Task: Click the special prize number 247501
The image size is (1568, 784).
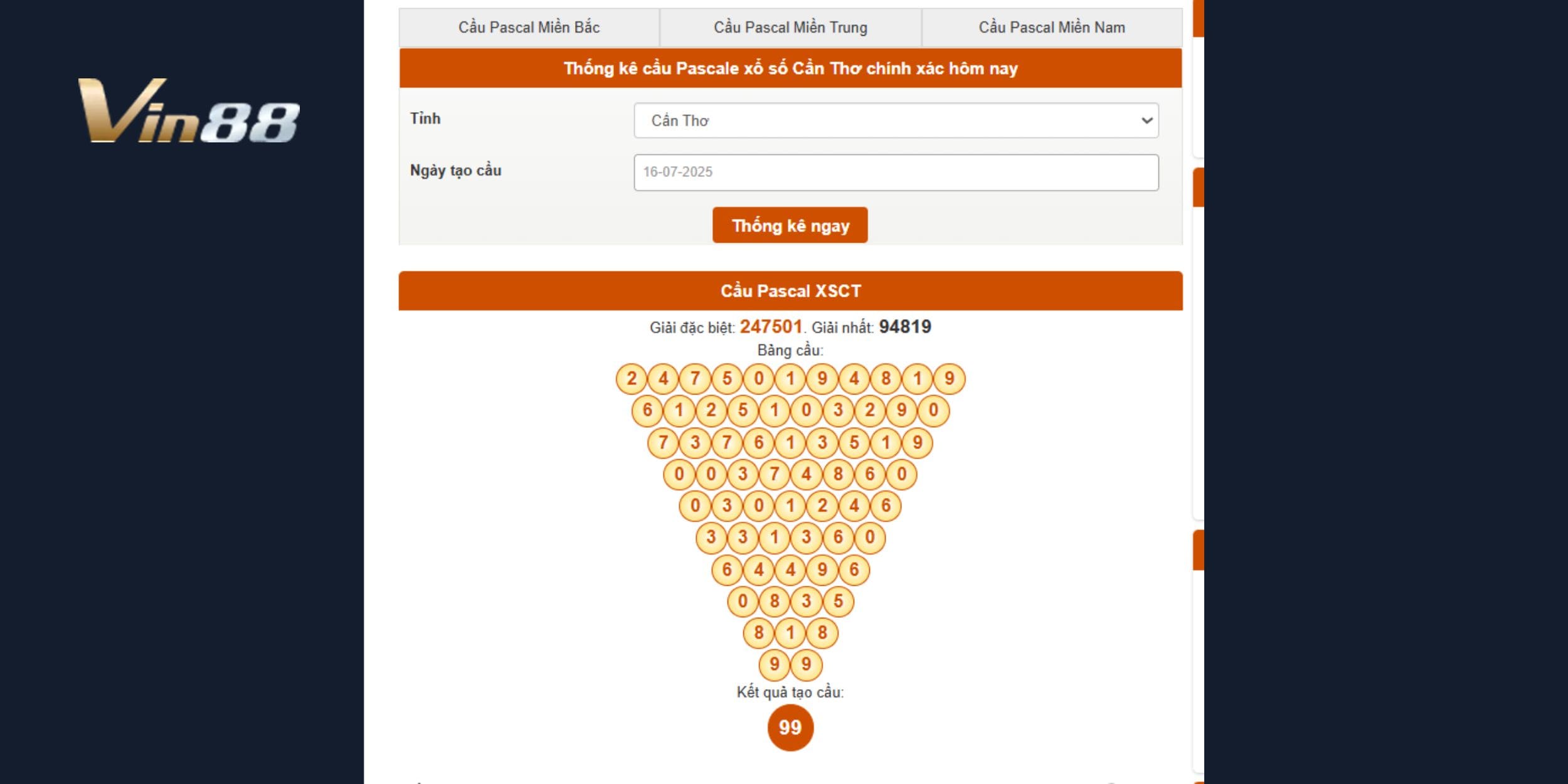Action: [771, 327]
